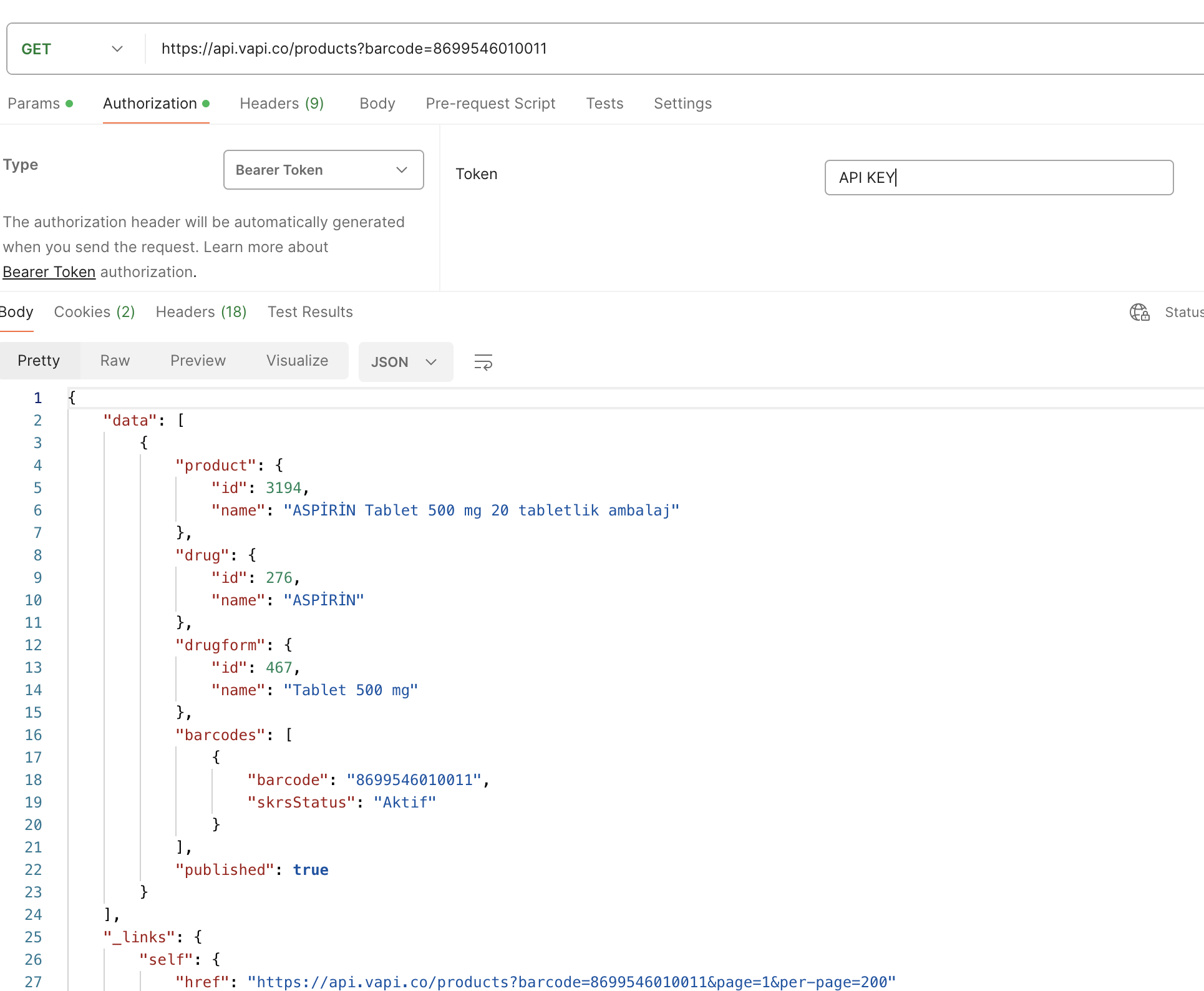Click the network globe-lock icon near Status
The width and height of the screenshot is (1204, 991).
[1139, 312]
